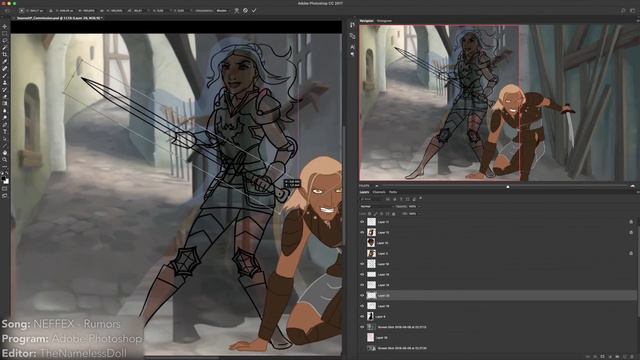Open the Bicubic interpolation dropdown
The image size is (640, 360).
point(222,11)
